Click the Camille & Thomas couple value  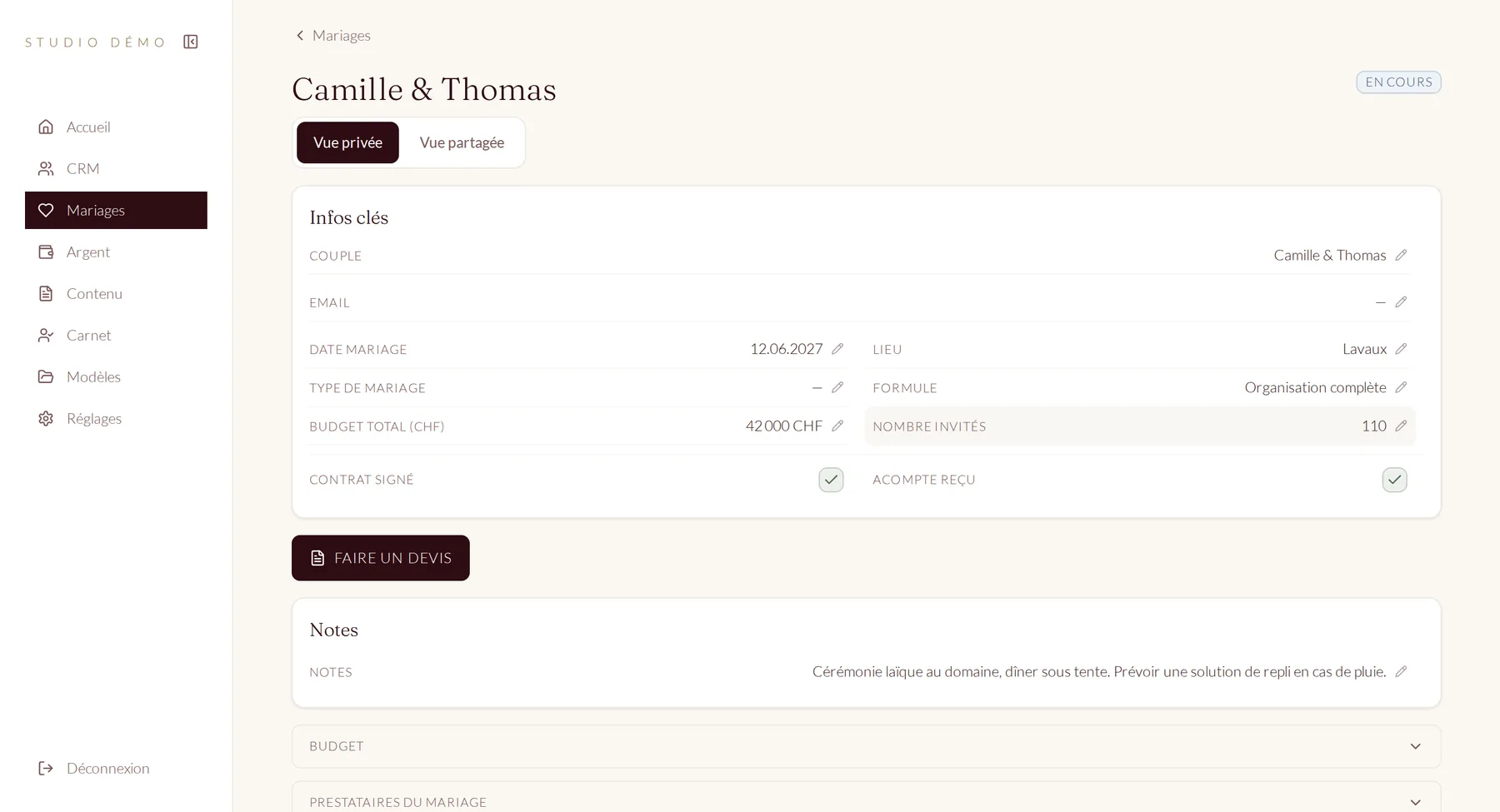coord(1329,255)
